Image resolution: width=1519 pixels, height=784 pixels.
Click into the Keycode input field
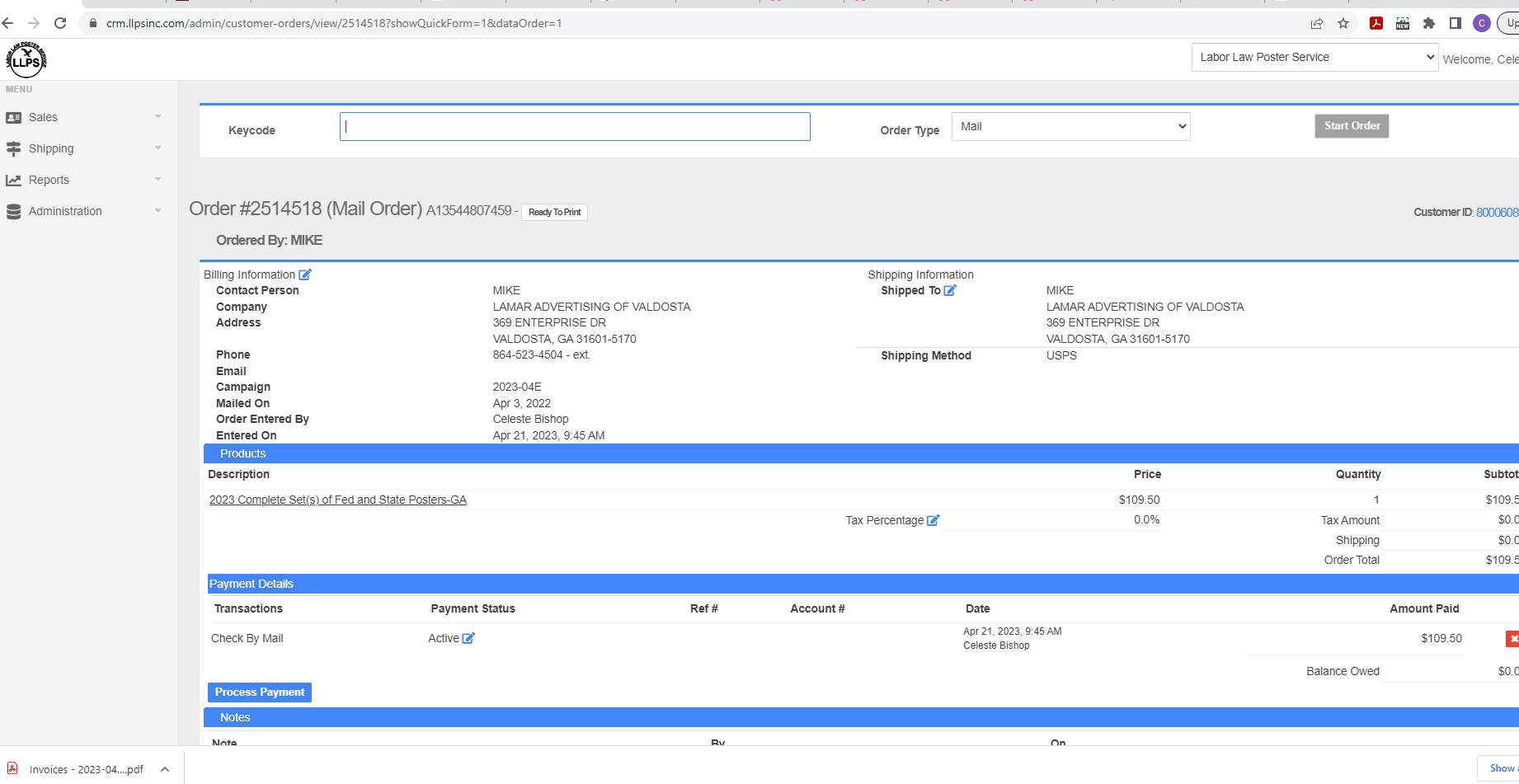pos(575,127)
